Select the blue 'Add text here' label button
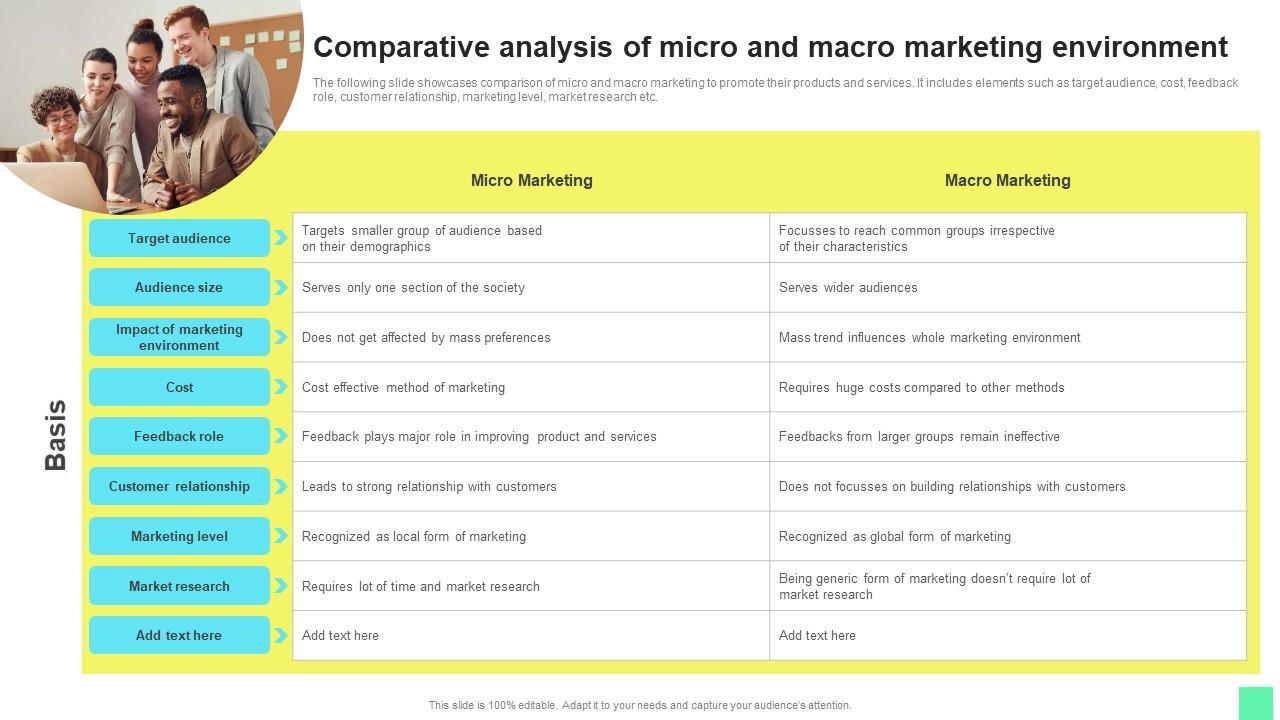 179,636
